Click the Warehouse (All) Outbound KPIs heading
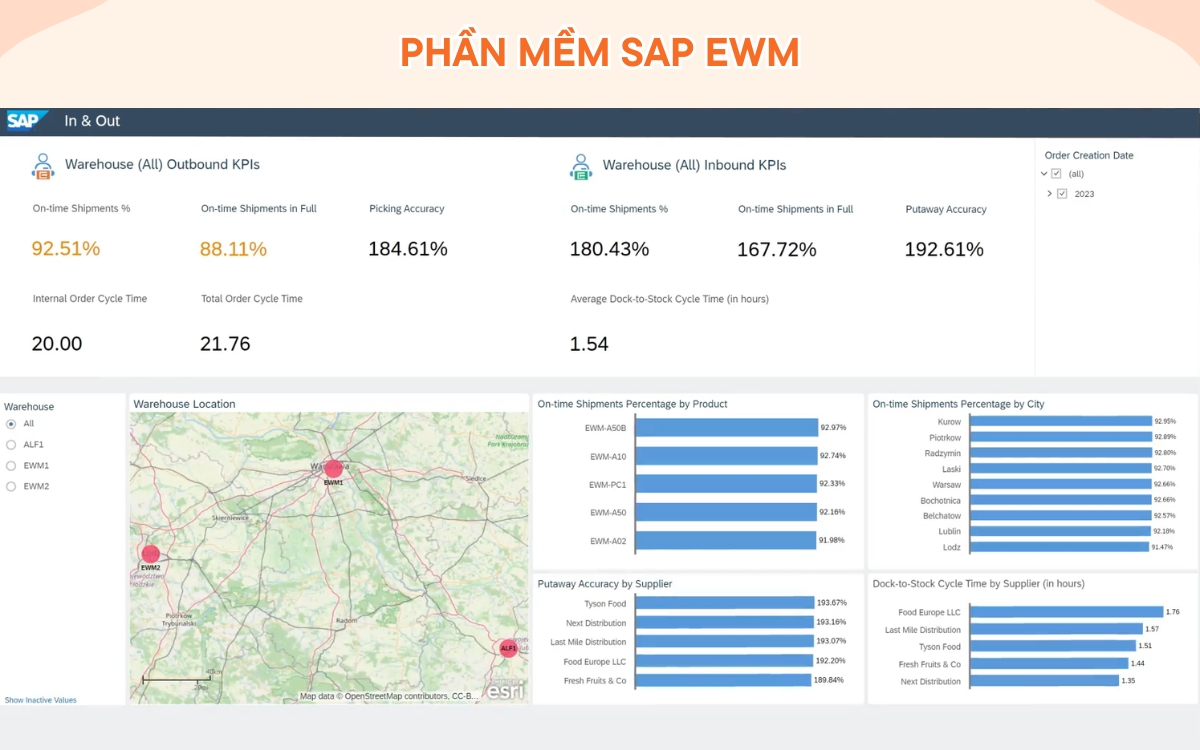This screenshot has width=1200, height=750. pos(162,165)
